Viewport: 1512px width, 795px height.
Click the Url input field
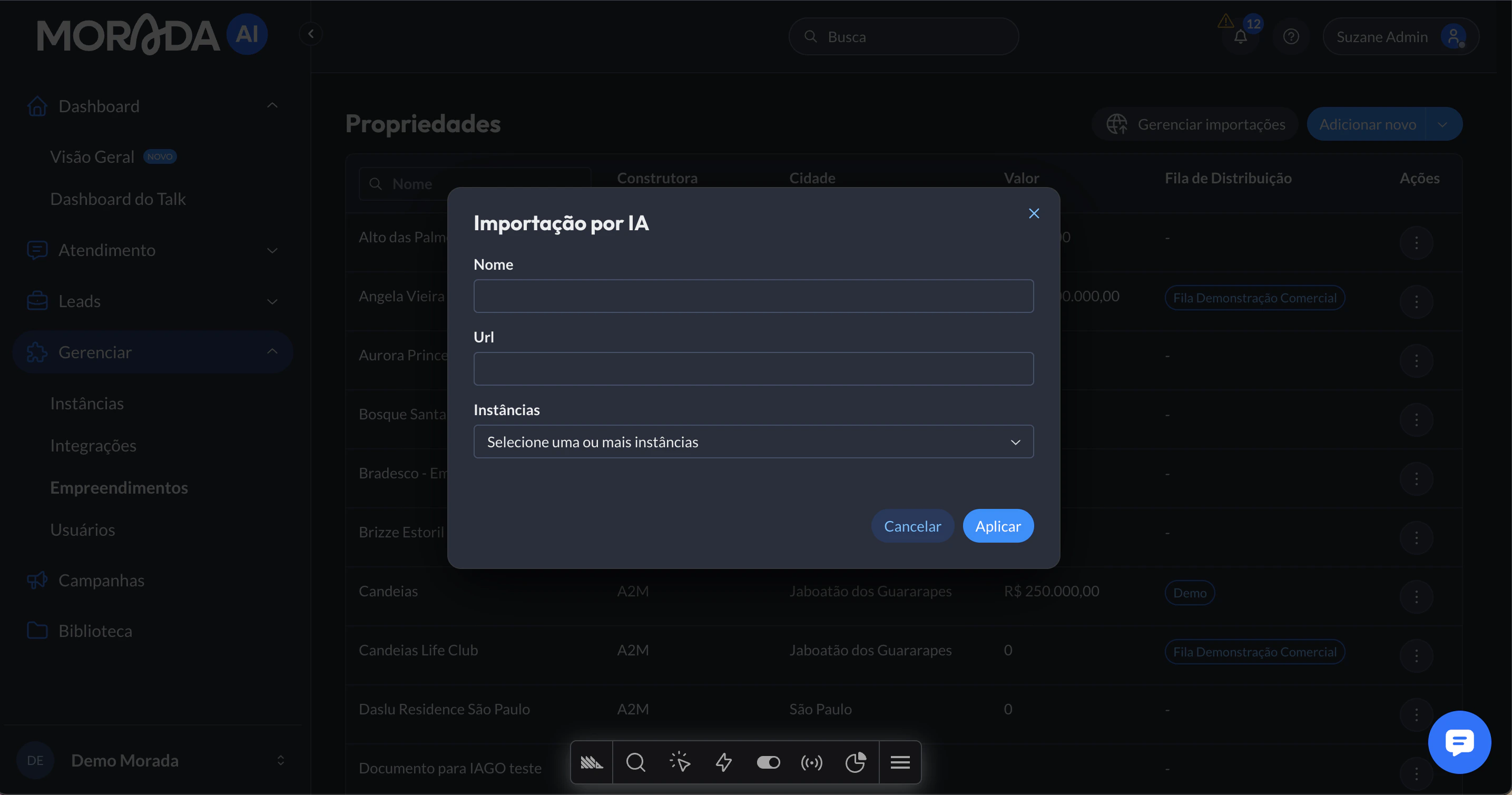[753, 369]
